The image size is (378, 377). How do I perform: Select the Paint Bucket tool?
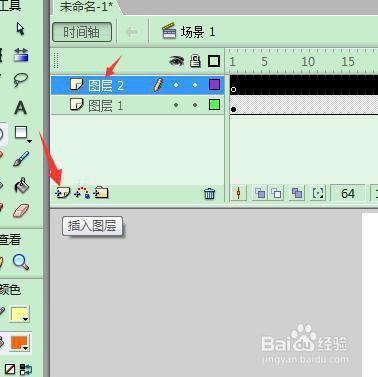coord(22,185)
